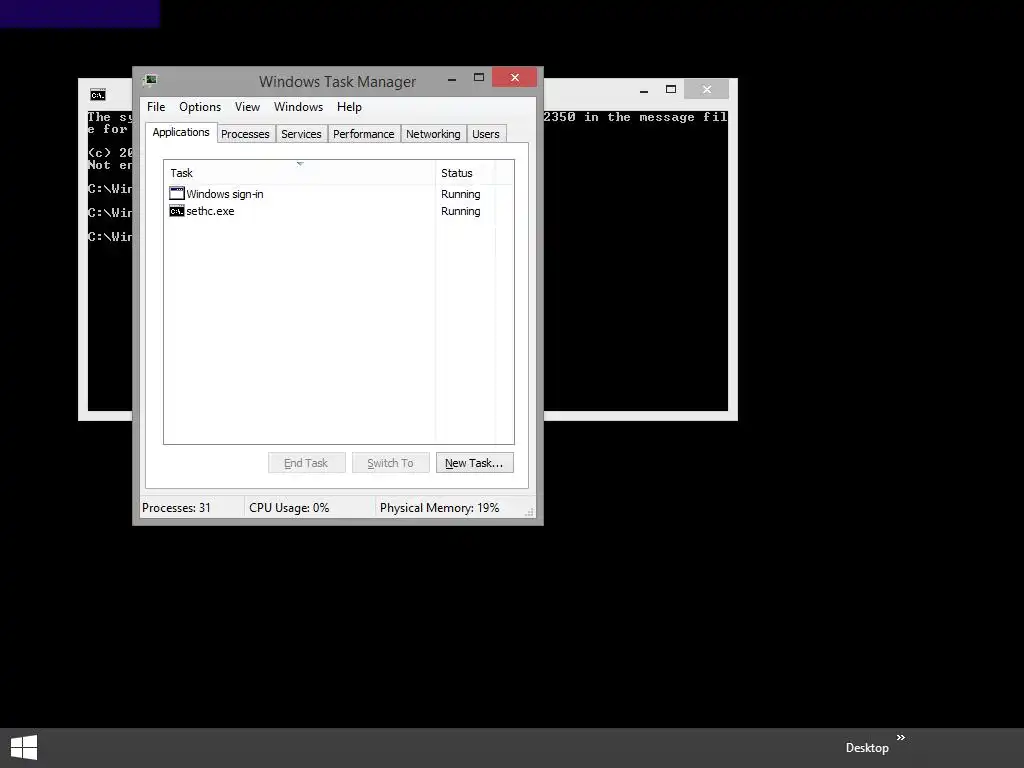This screenshot has width=1024, height=768.
Task: Open the Desktop toolbar in the taskbar
Action: coord(867,748)
